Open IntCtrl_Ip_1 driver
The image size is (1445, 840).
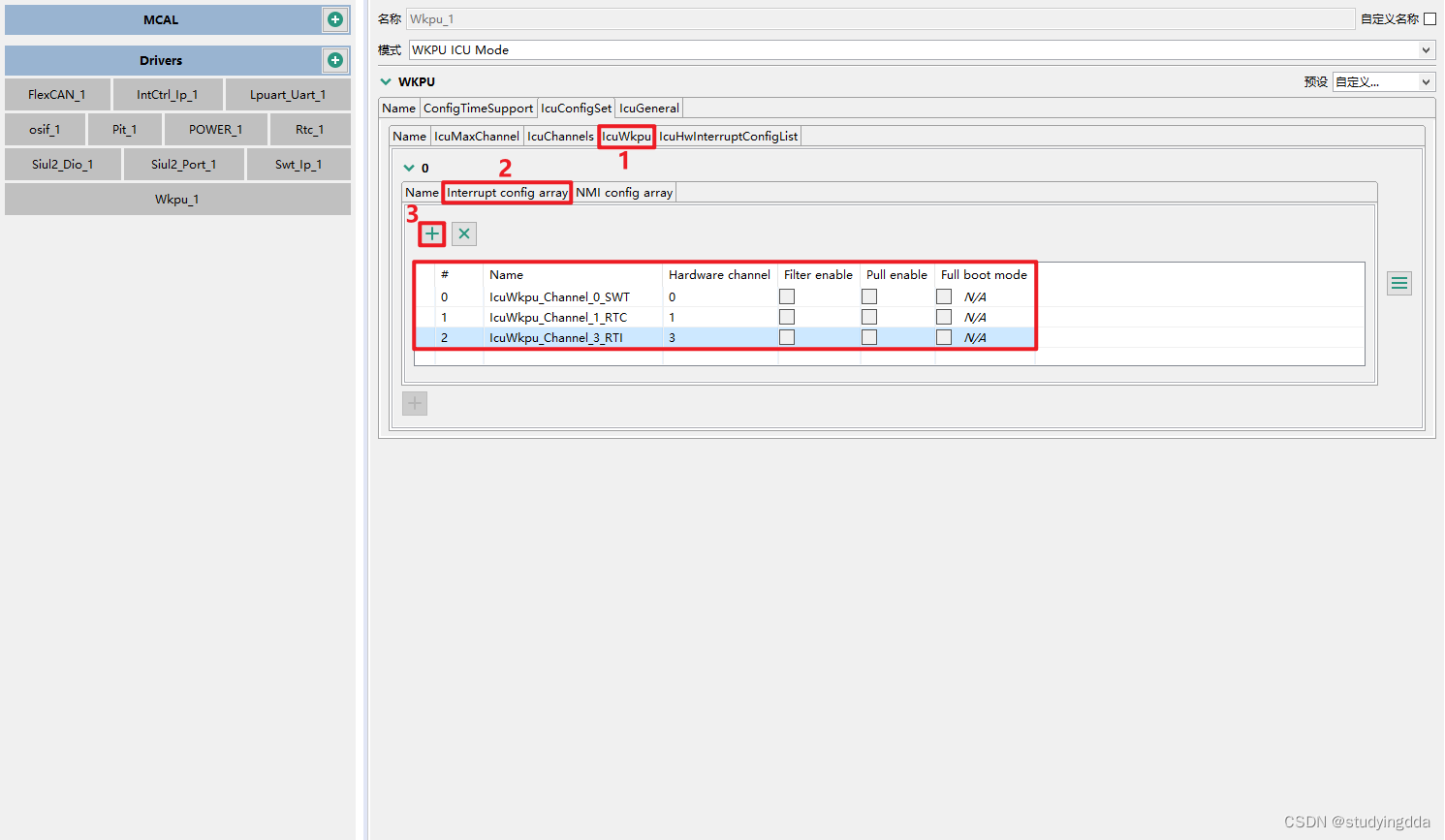point(168,94)
